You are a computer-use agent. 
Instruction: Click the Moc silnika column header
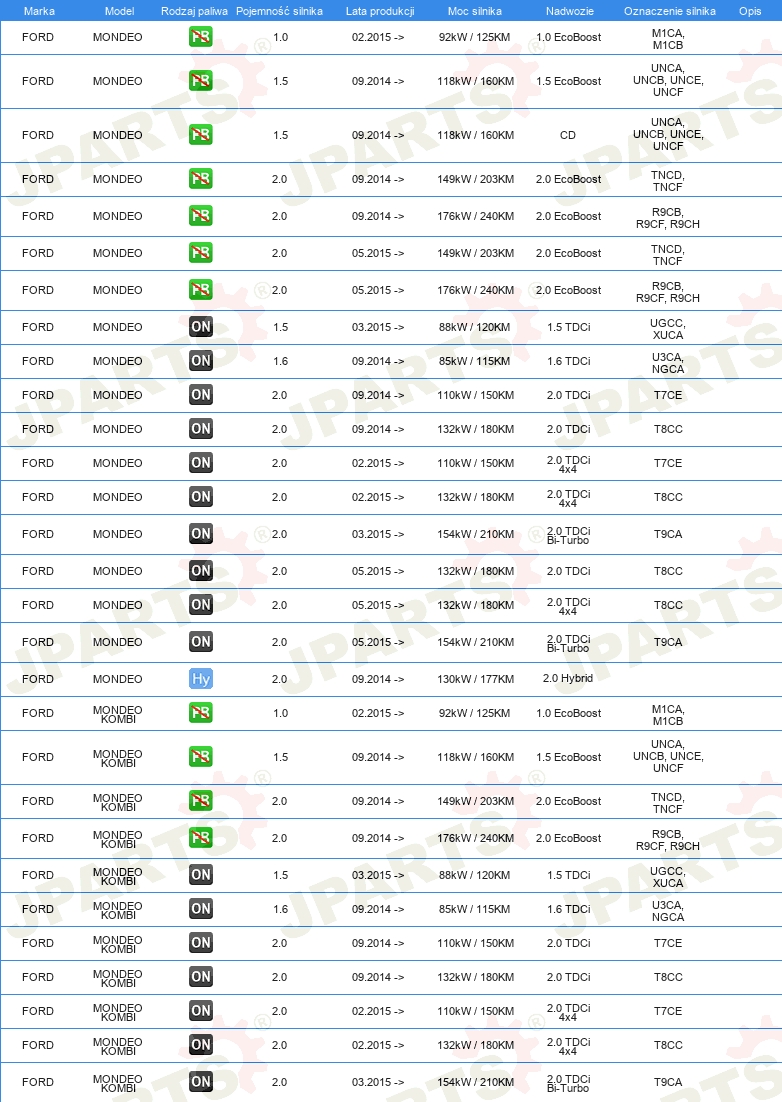coord(475,11)
